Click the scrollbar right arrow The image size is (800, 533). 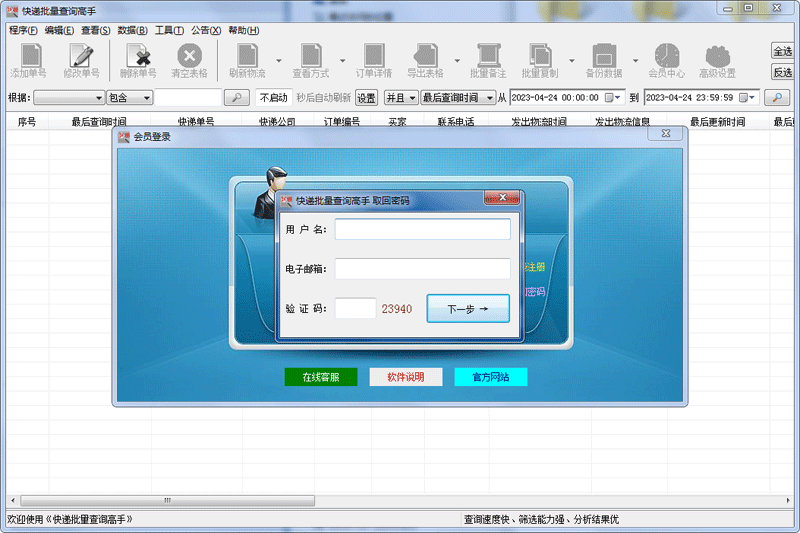tap(788, 500)
